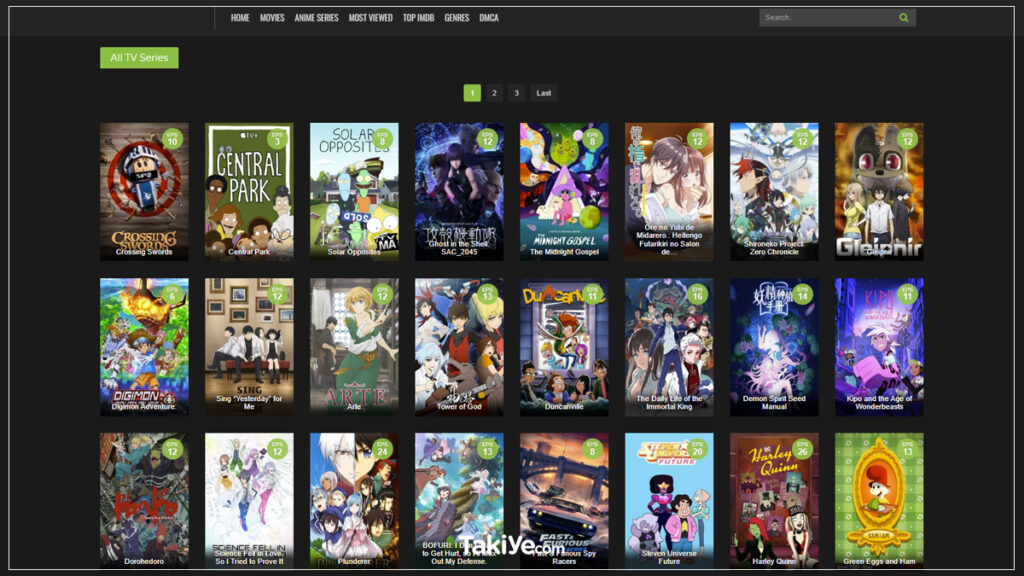Image resolution: width=1024 pixels, height=576 pixels.
Task: Open the Anime Series menu
Action: coord(316,18)
